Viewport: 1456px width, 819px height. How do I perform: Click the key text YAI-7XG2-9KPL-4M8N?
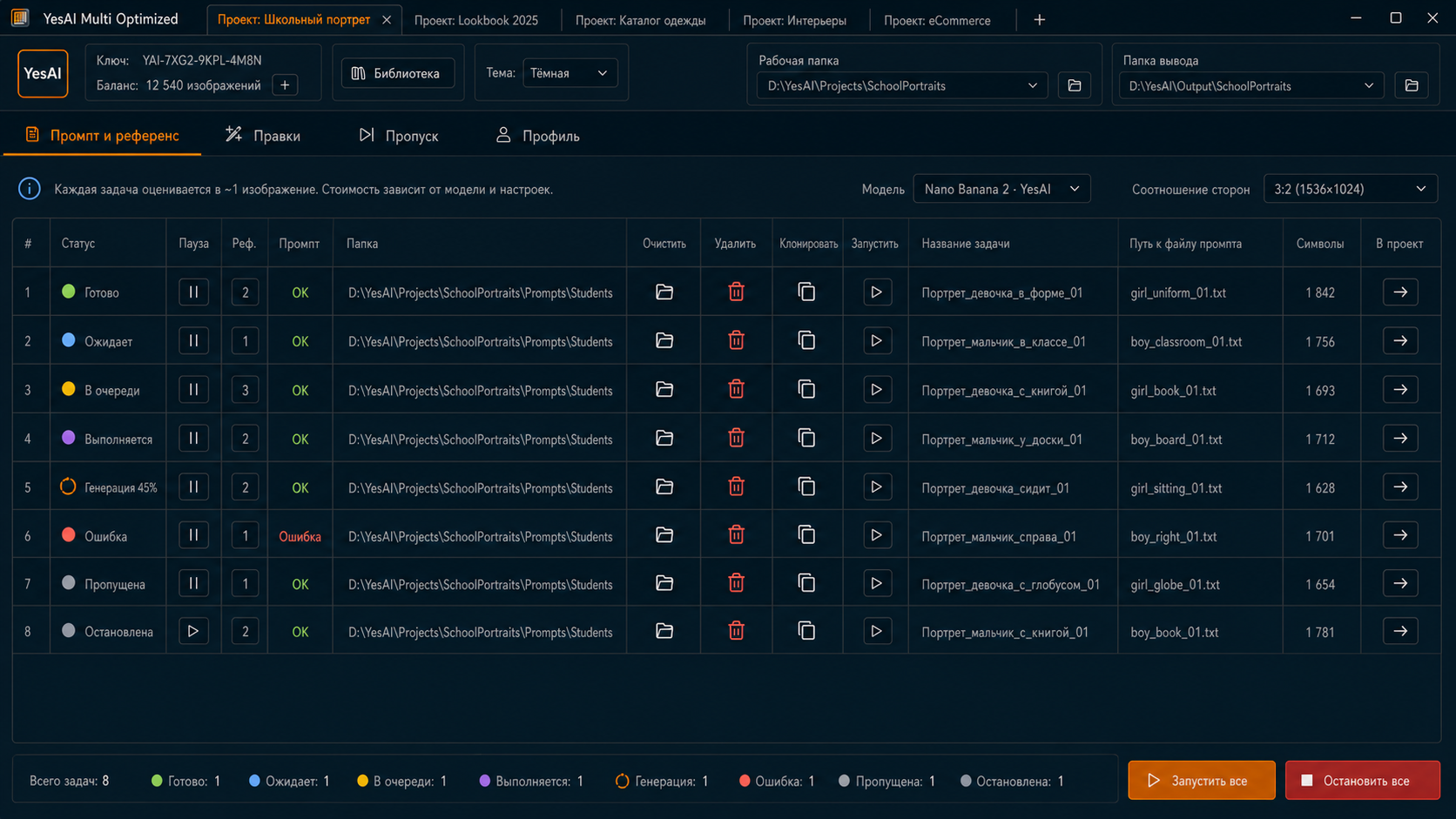coord(202,60)
